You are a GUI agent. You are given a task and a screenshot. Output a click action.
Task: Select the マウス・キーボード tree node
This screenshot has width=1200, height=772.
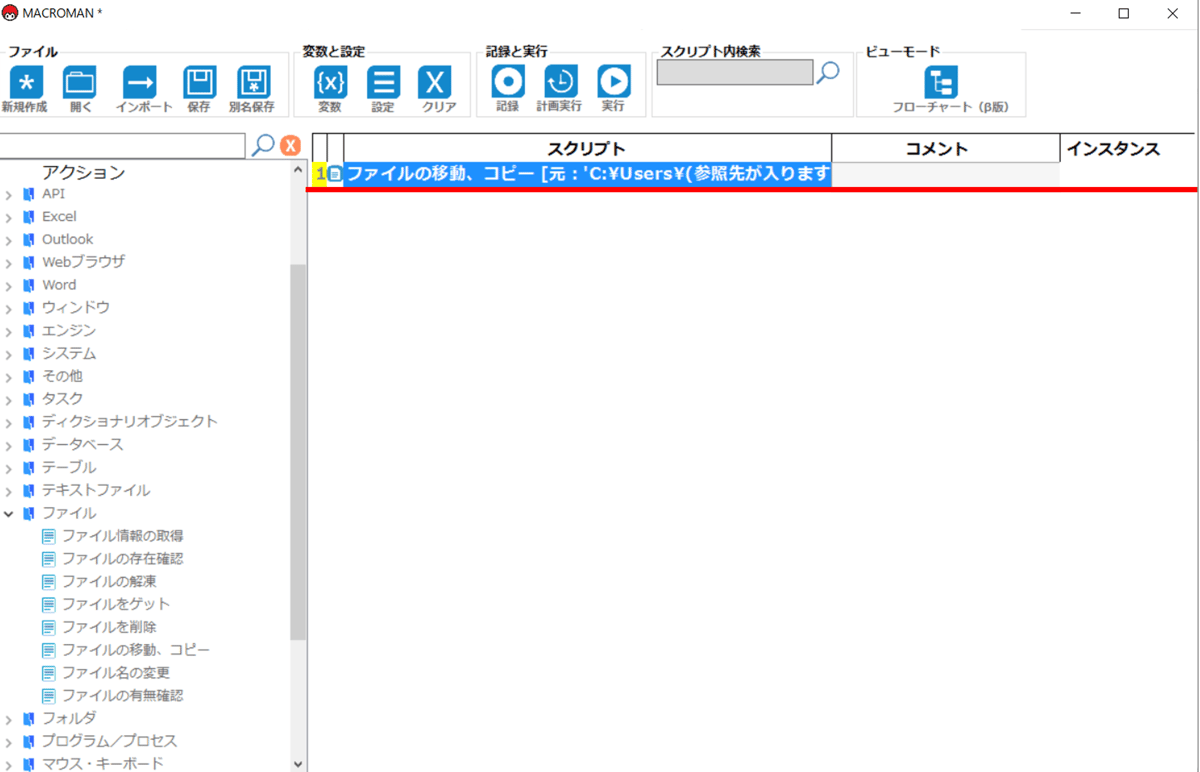point(103,763)
